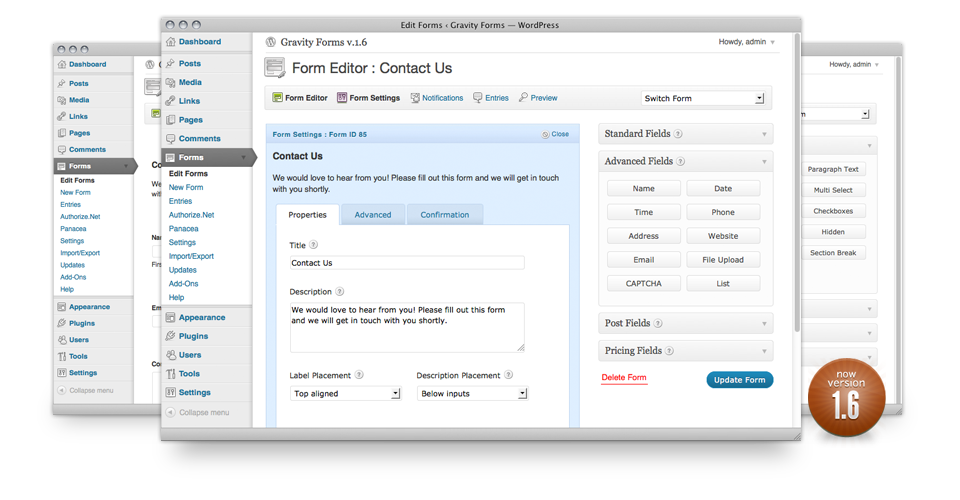Click the help icon next to Title
The height and width of the screenshot is (500, 960).
click(314, 245)
